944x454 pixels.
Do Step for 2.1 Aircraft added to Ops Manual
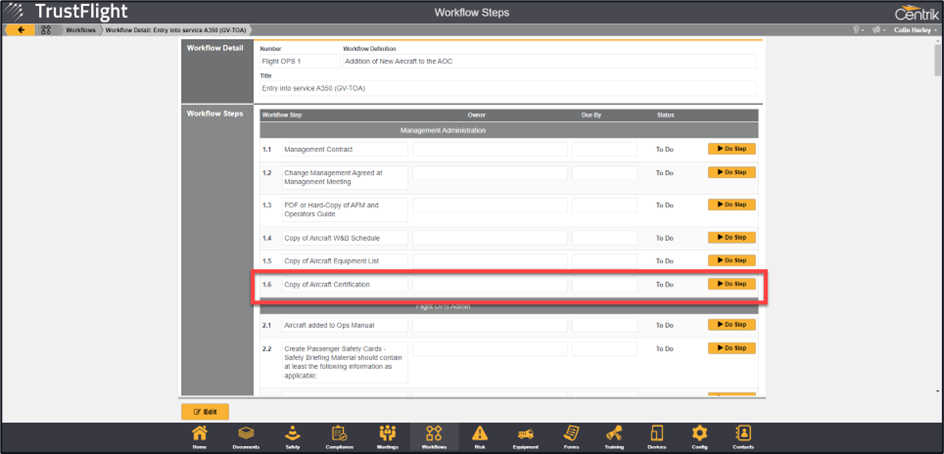tap(731, 325)
